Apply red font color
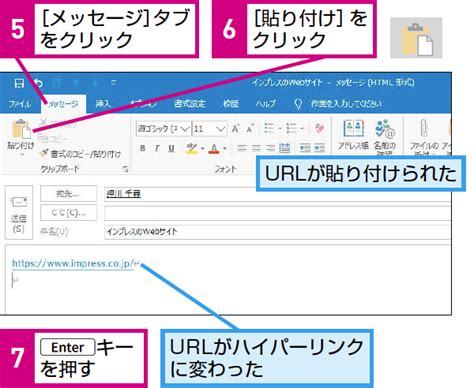This screenshot has height=388, width=474. [214, 148]
